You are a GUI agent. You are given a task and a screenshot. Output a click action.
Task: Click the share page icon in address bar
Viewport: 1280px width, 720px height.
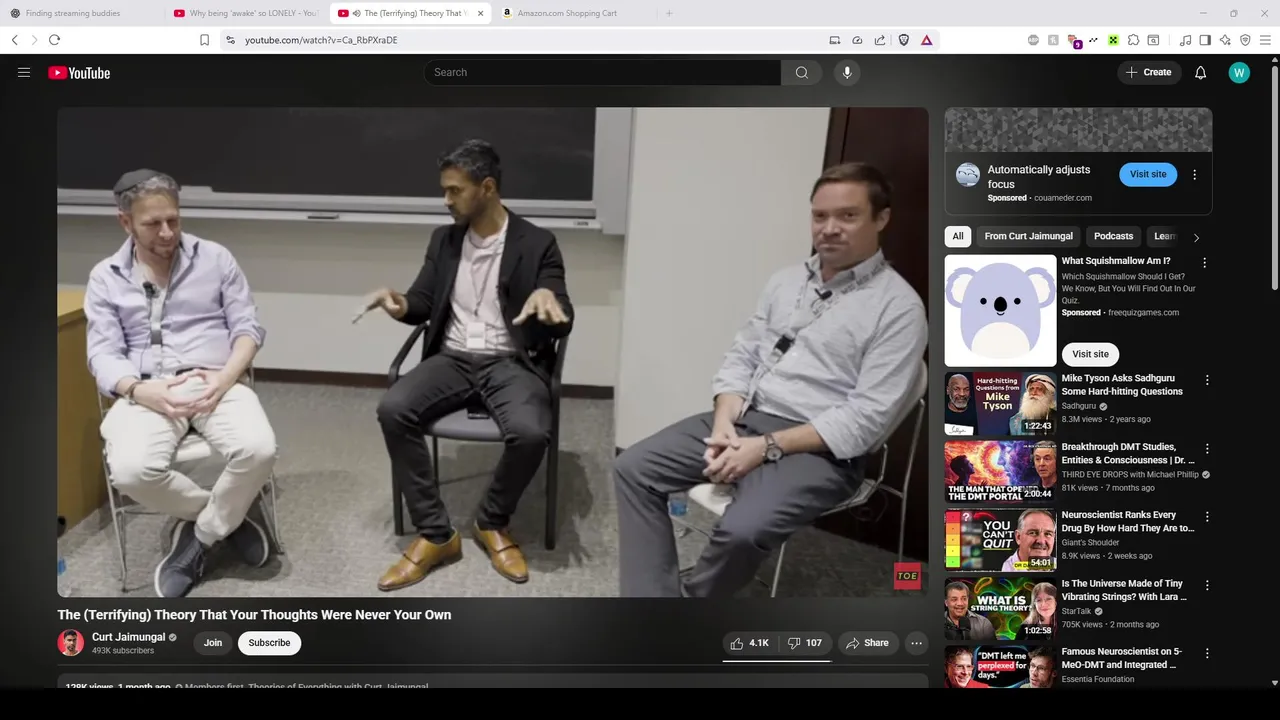880,40
